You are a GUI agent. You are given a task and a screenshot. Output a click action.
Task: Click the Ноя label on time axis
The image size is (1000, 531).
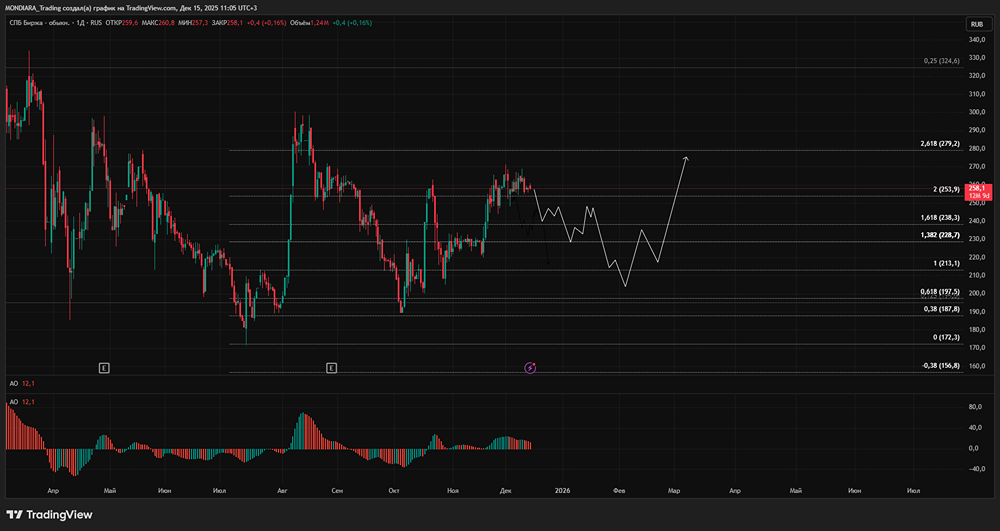(453, 491)
